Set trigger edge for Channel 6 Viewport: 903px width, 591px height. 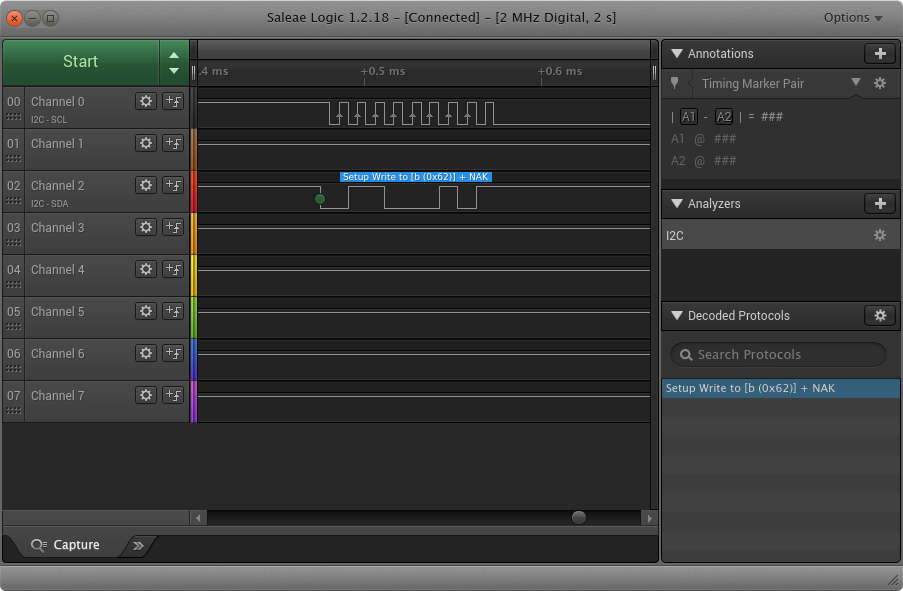[173, 354]
